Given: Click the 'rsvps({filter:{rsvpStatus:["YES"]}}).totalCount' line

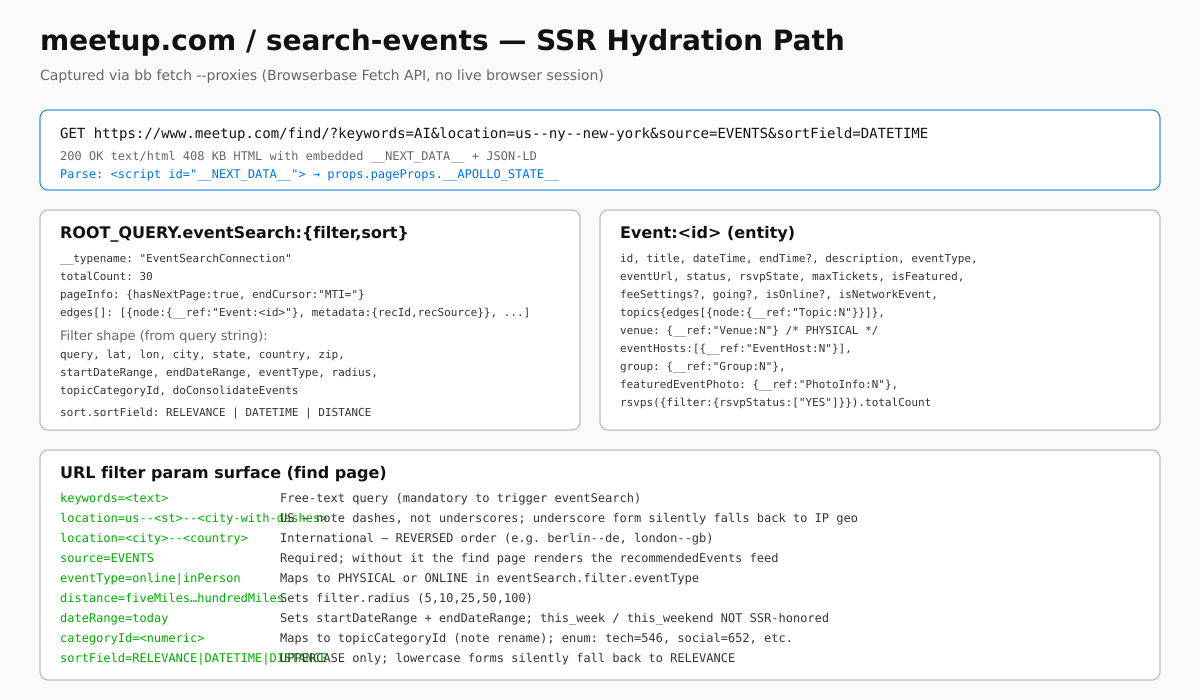Looking at the screenshot, I should point(775,402).
